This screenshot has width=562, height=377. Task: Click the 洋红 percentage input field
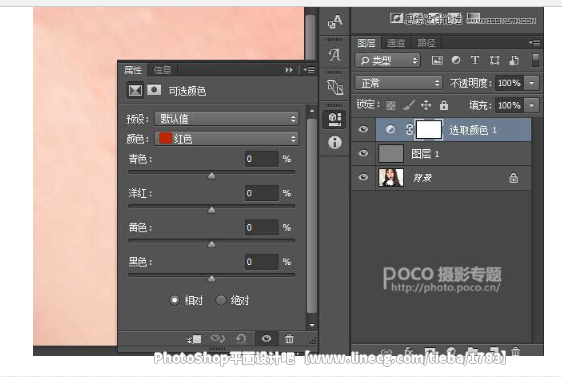pos(262,193)
